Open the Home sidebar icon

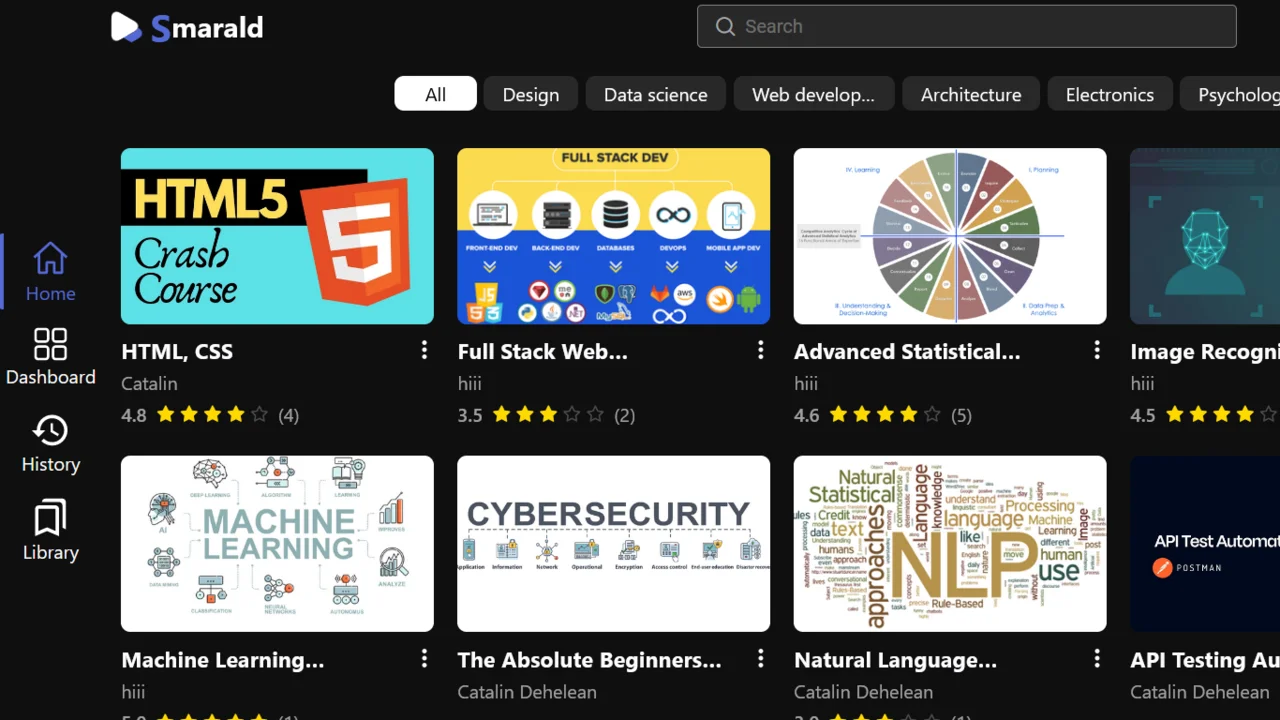pos(50,259)
